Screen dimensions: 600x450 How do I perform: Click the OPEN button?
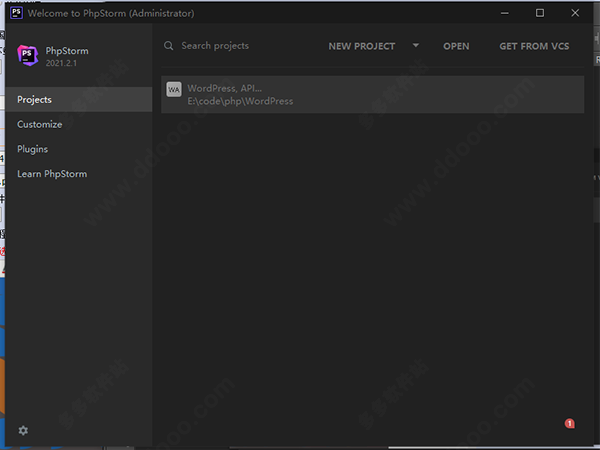456,46
